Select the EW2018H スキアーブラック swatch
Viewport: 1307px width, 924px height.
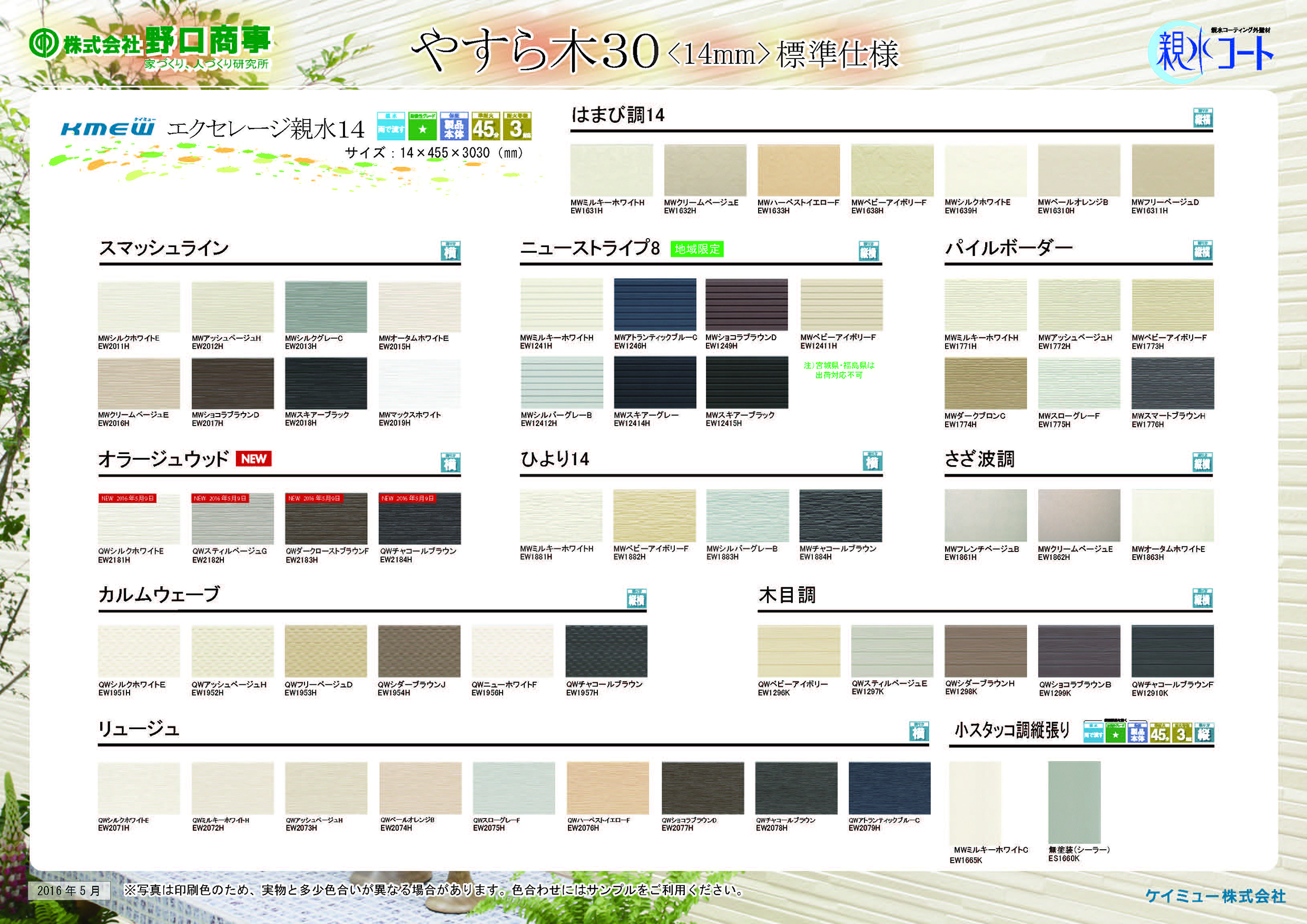coord(326,383)
